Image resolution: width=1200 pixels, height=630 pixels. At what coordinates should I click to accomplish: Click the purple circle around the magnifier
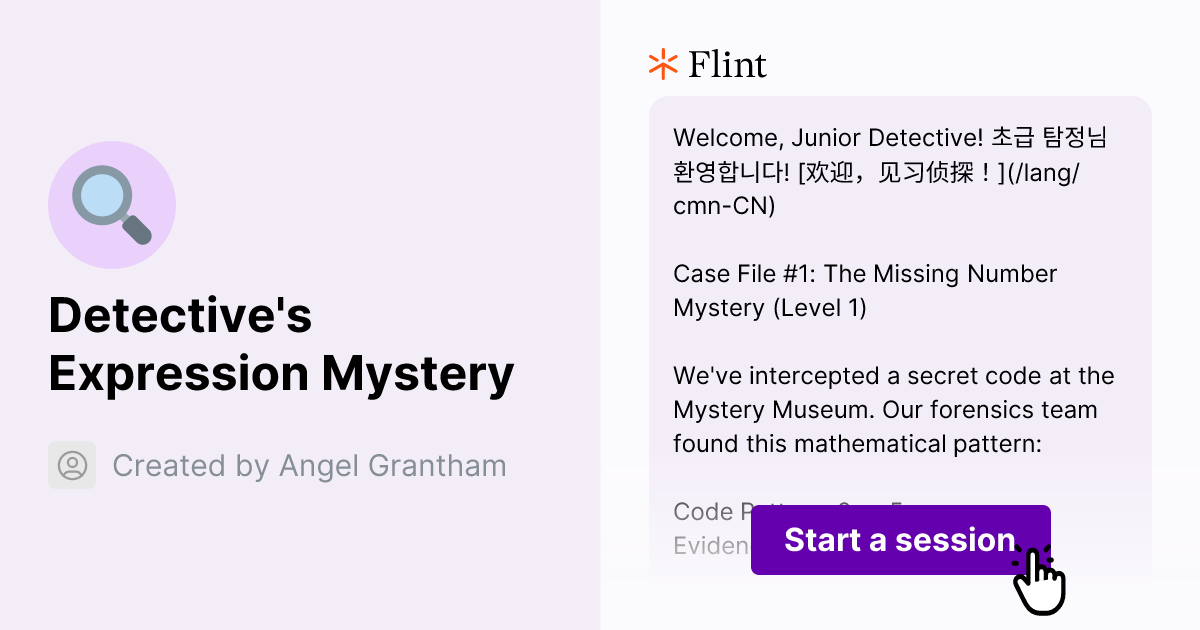[x=112, y=204]
